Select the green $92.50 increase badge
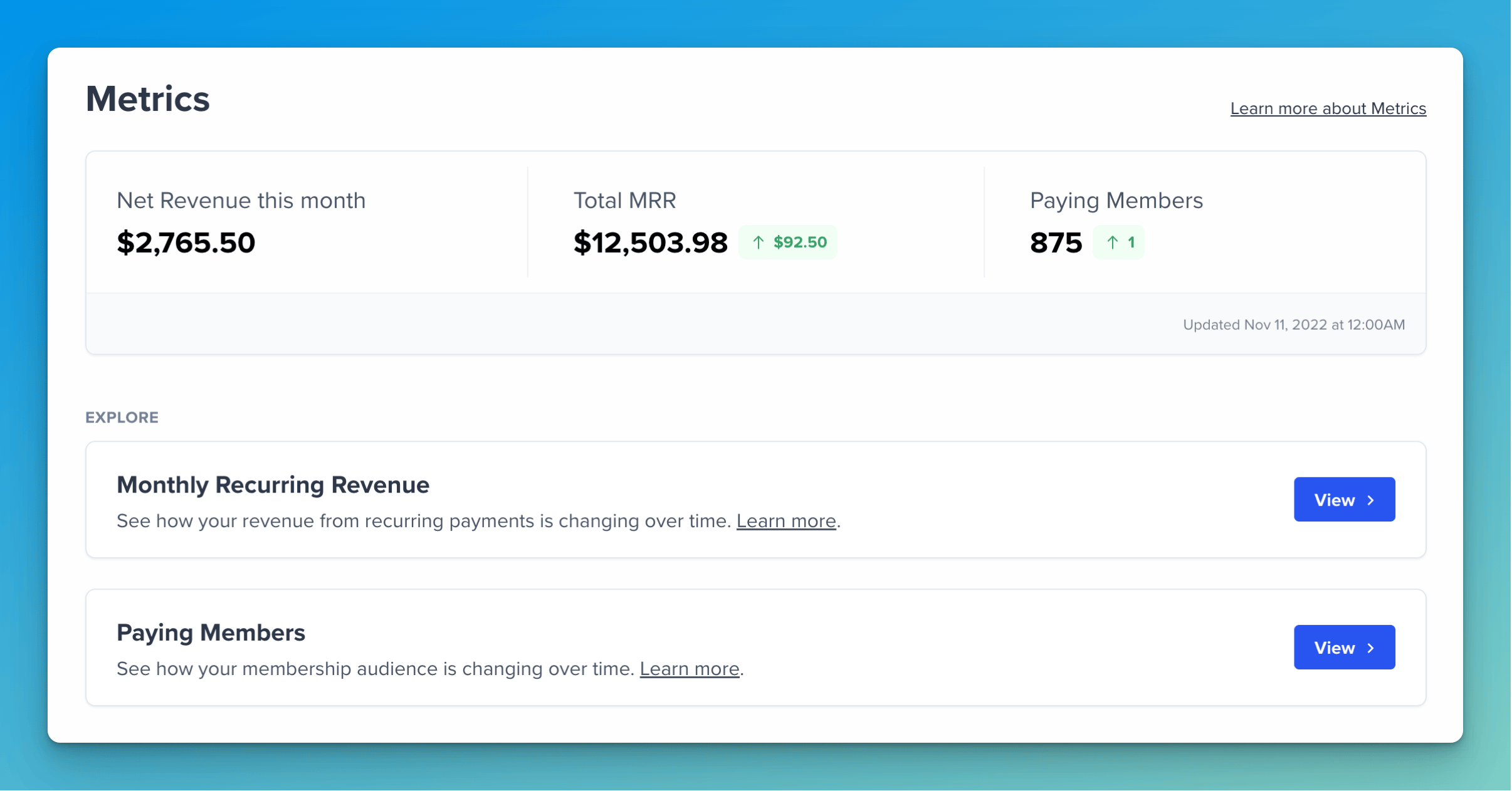The height and width of the screenshot is (791, 1512). point(788,242)
